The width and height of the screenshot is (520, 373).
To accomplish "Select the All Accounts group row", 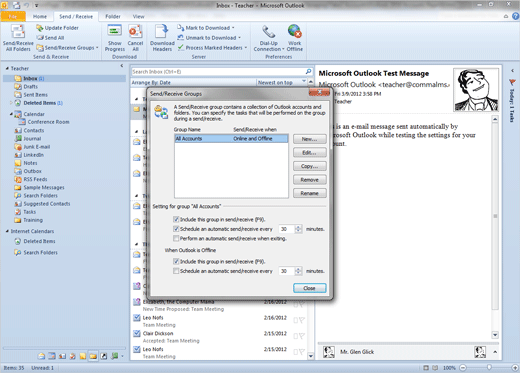I will pyautogui.click(x=231, y=139).
